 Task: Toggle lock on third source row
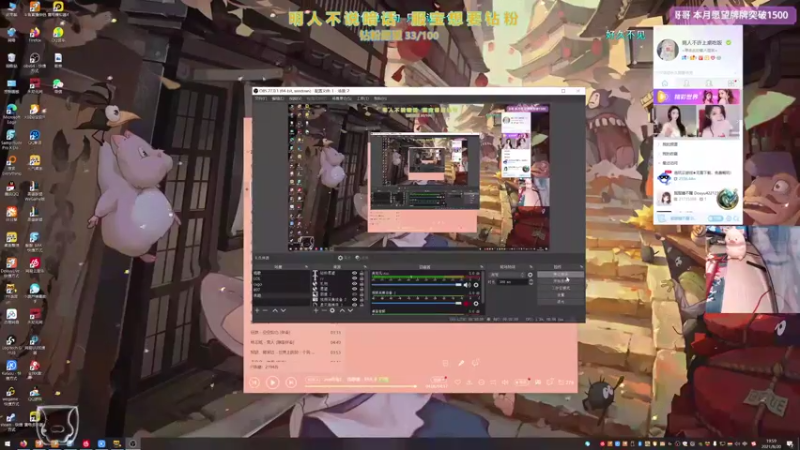pyautogui.click(x=362, y=283)
